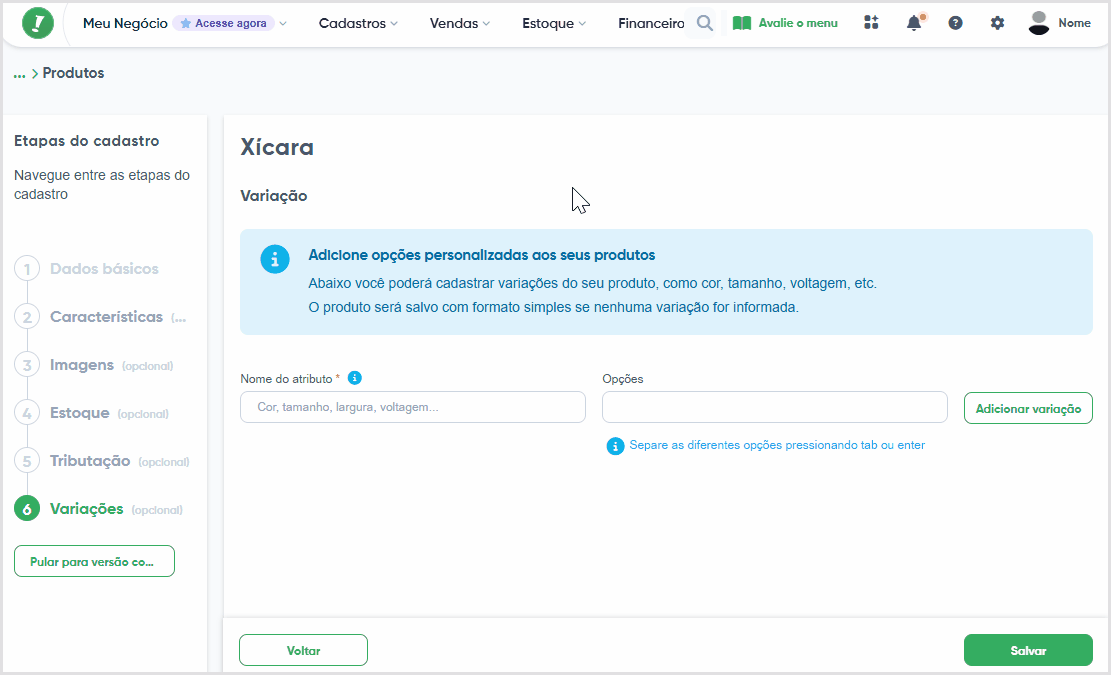Focus the Nome do atributo input field
The width and height of the screenshot is (1111, 675).
(x=413, y=407)
